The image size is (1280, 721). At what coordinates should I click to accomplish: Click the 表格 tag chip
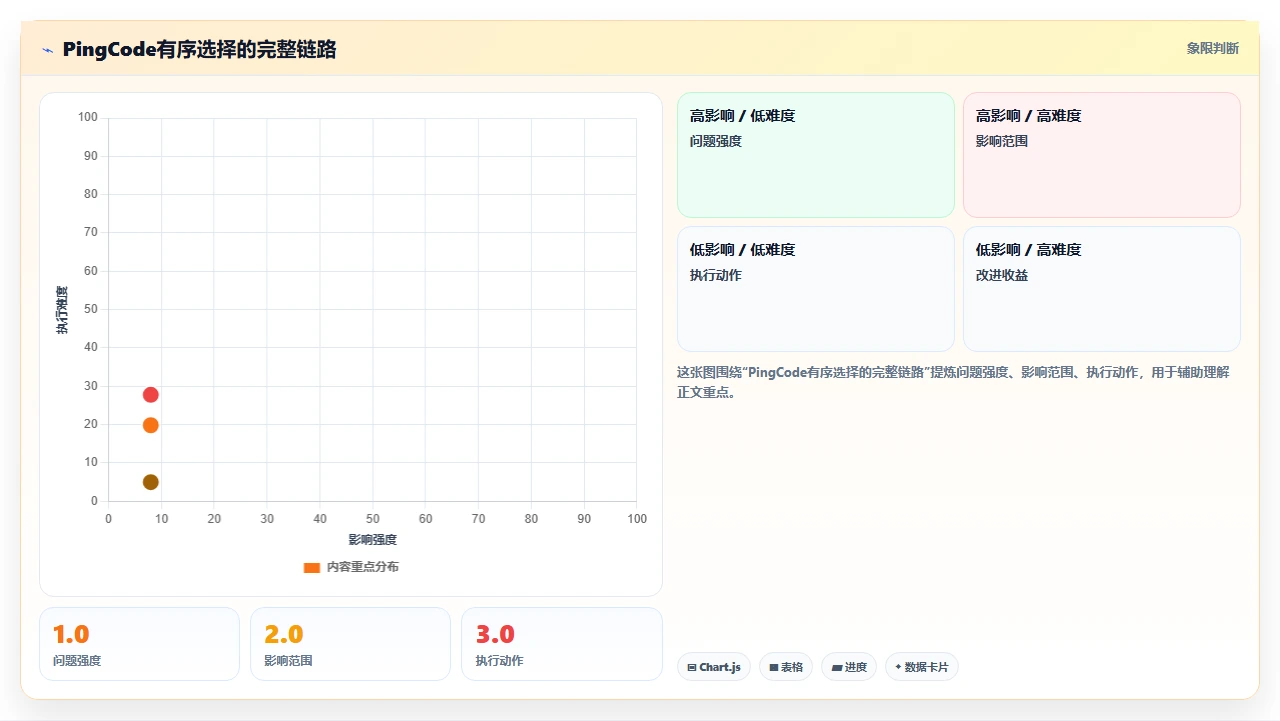pyautogui.click(x=786, y=667)
